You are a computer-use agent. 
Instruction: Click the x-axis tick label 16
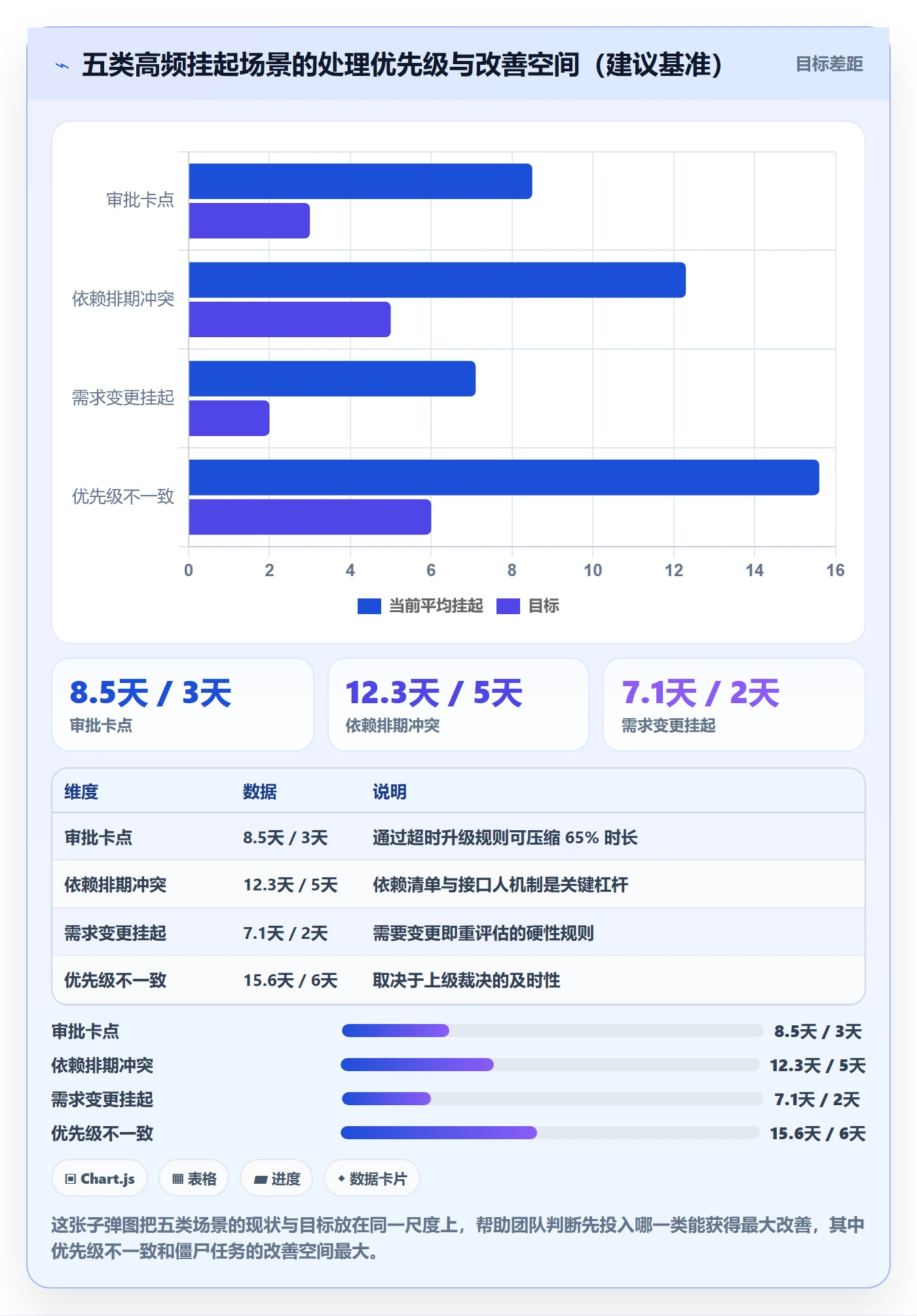(835, 570)
